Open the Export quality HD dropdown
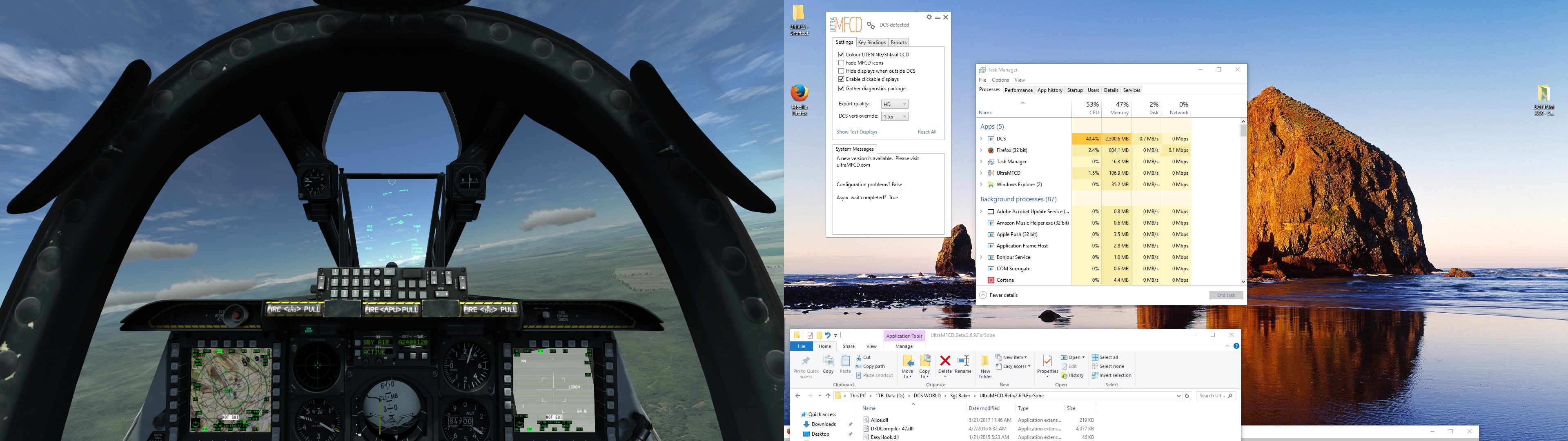 tap(895, 104)
